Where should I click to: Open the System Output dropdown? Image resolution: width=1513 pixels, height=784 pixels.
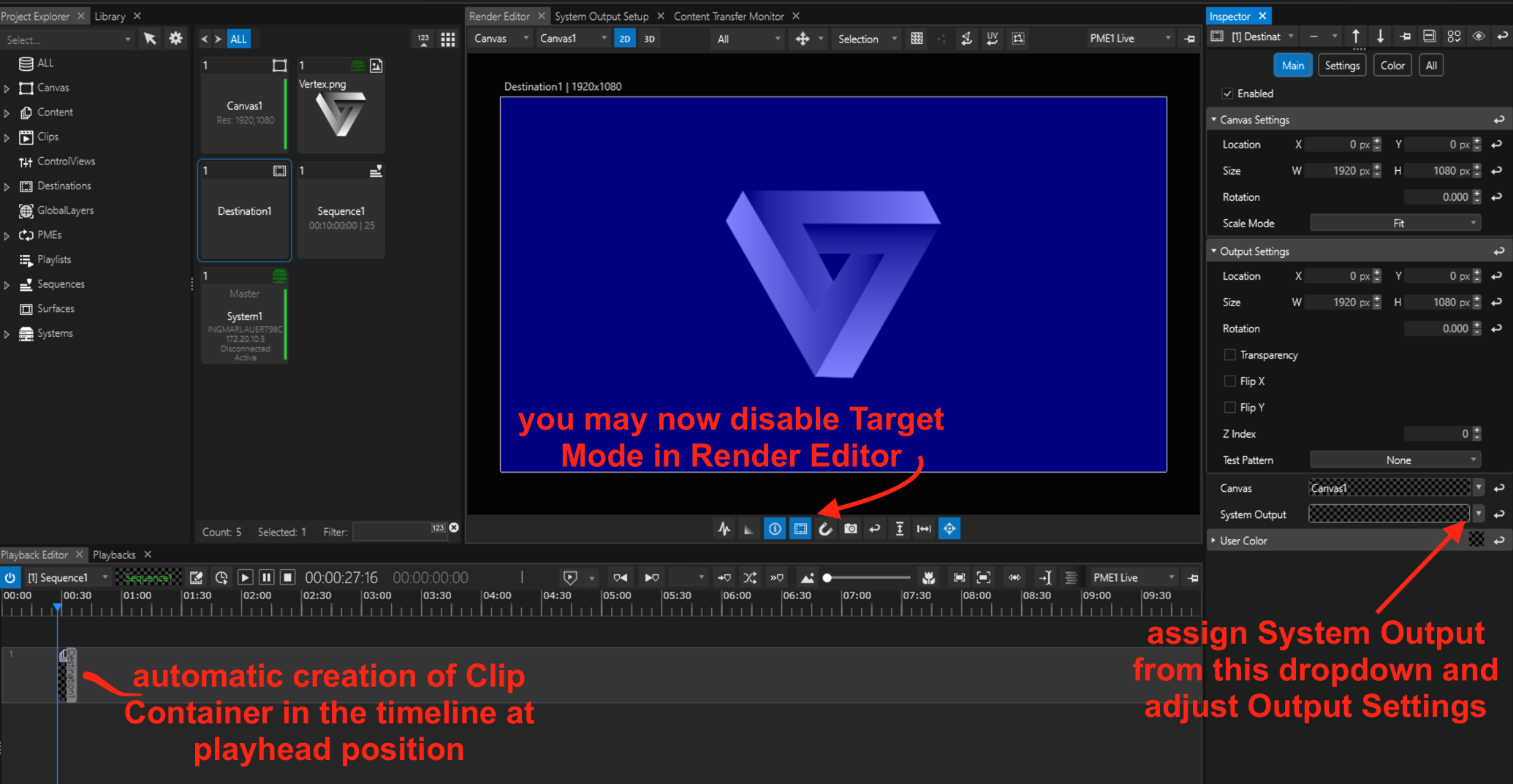tap(1478, 514)
